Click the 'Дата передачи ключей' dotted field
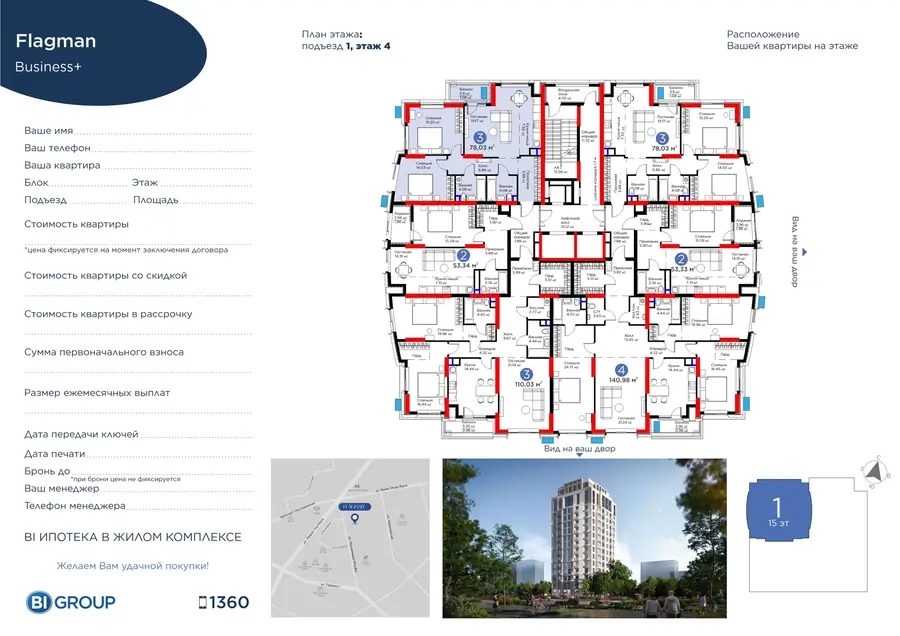Viewport: 900px width, 636px height. (197, 435)
